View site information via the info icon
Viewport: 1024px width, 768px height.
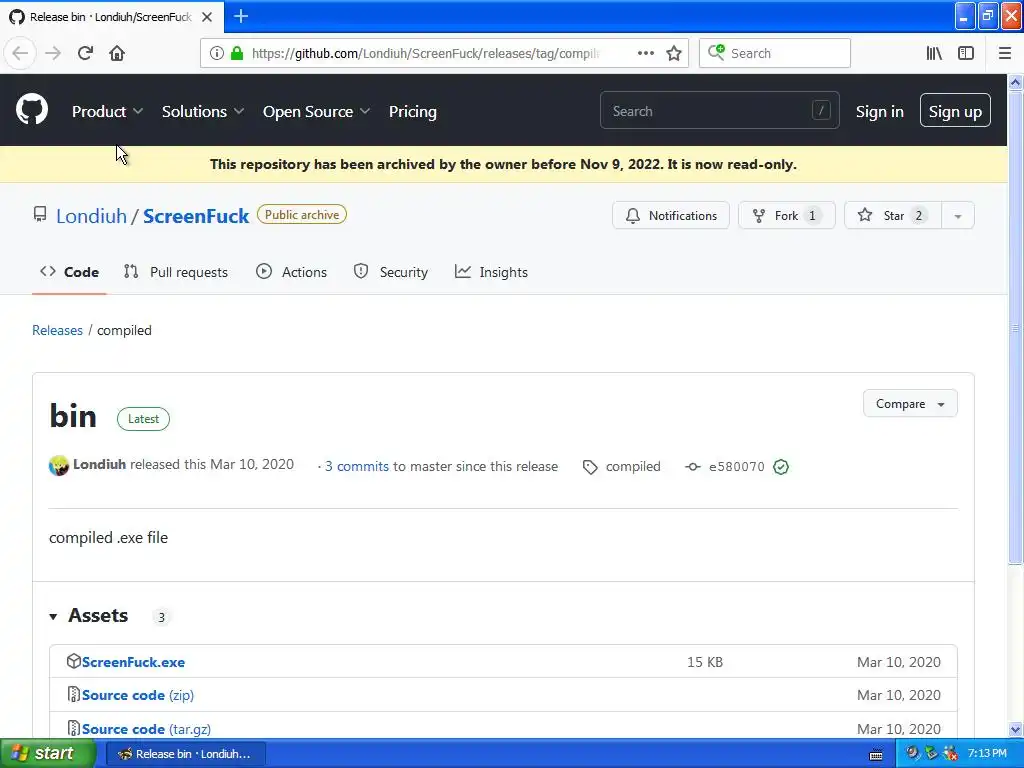pyautogui.click(x=217, y=54)
